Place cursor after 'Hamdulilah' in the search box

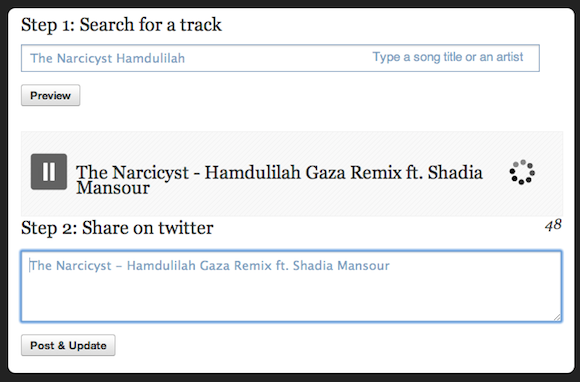(x=185, y=58)
